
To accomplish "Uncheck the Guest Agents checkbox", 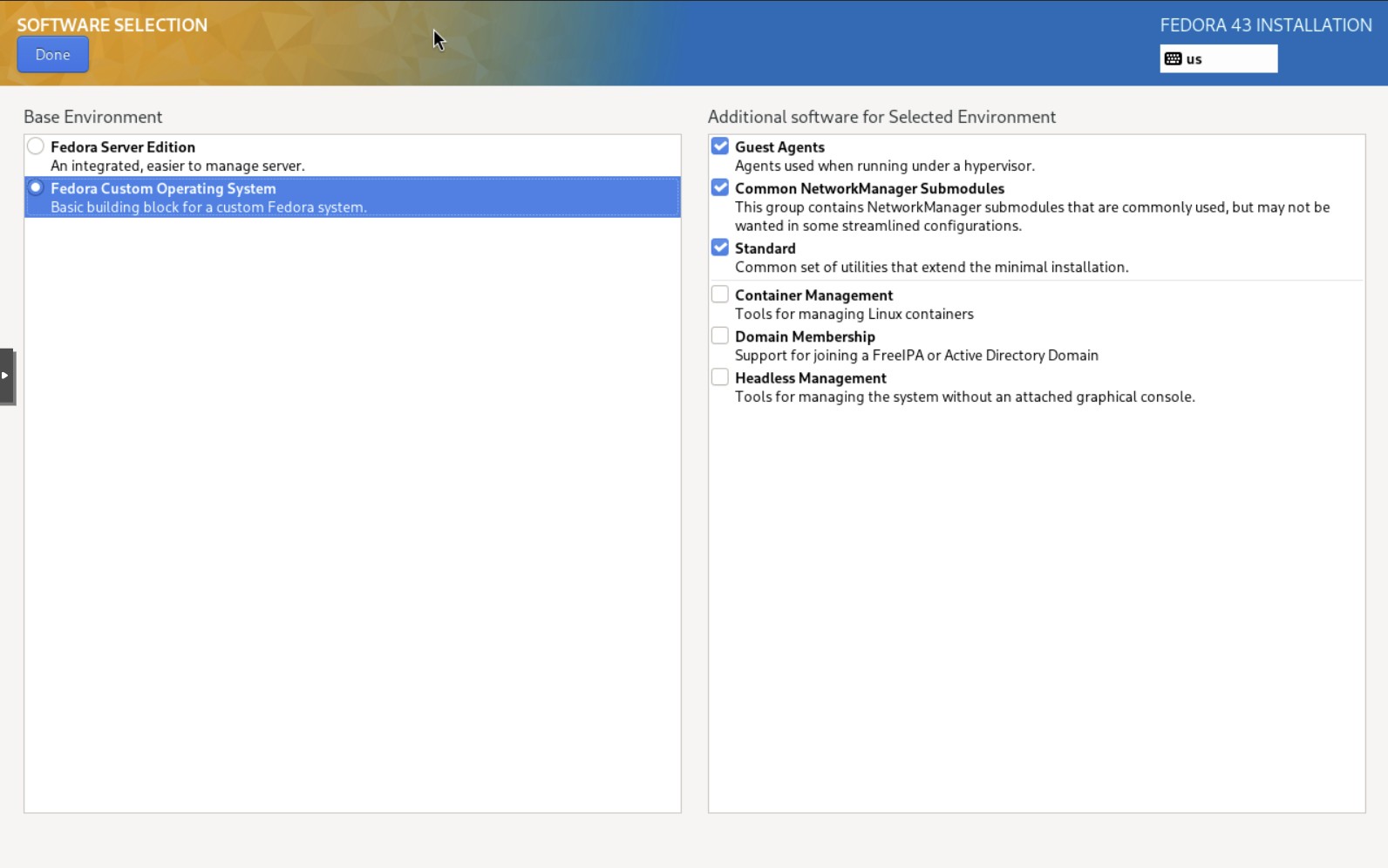I will pos(719,146).
